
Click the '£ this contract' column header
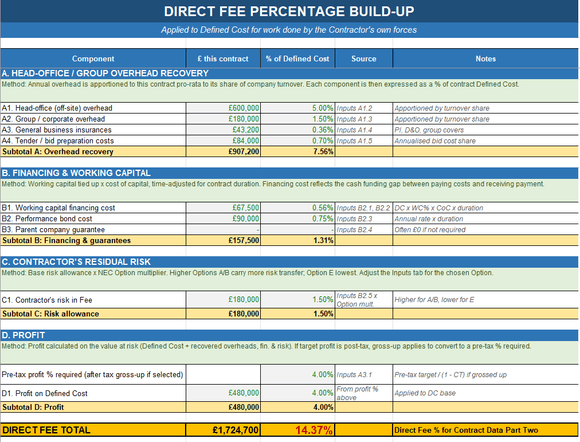pyautogui.click(x=223, y=58)
